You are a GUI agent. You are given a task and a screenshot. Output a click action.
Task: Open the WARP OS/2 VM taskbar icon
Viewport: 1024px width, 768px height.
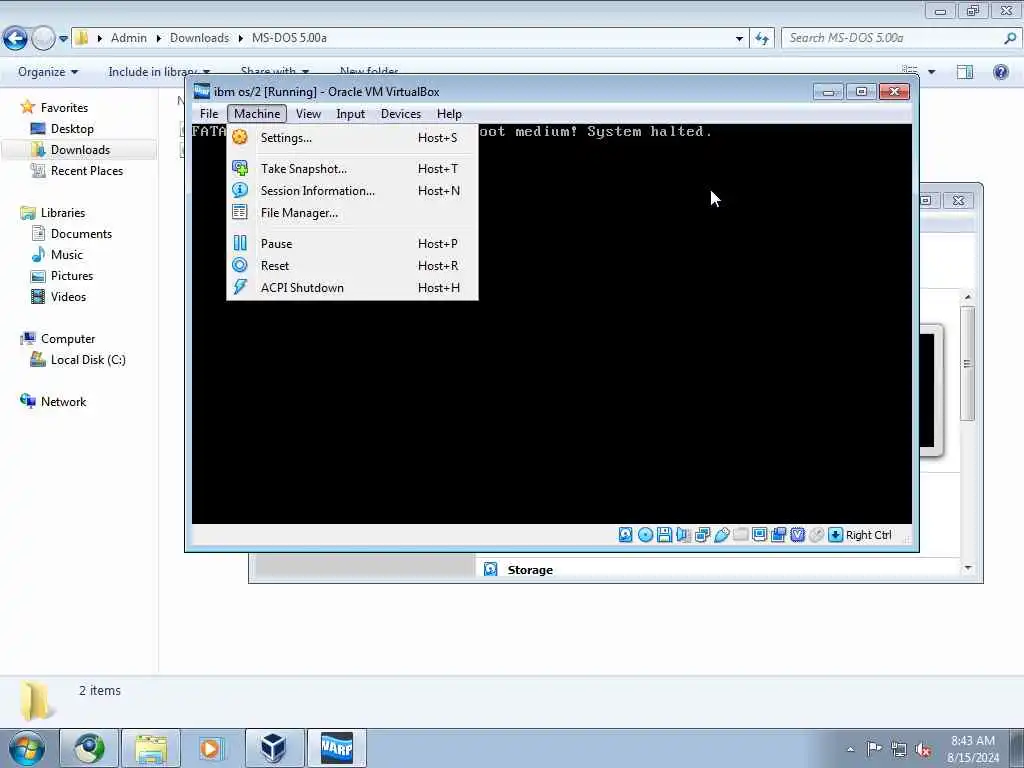(x=336, y=748)
